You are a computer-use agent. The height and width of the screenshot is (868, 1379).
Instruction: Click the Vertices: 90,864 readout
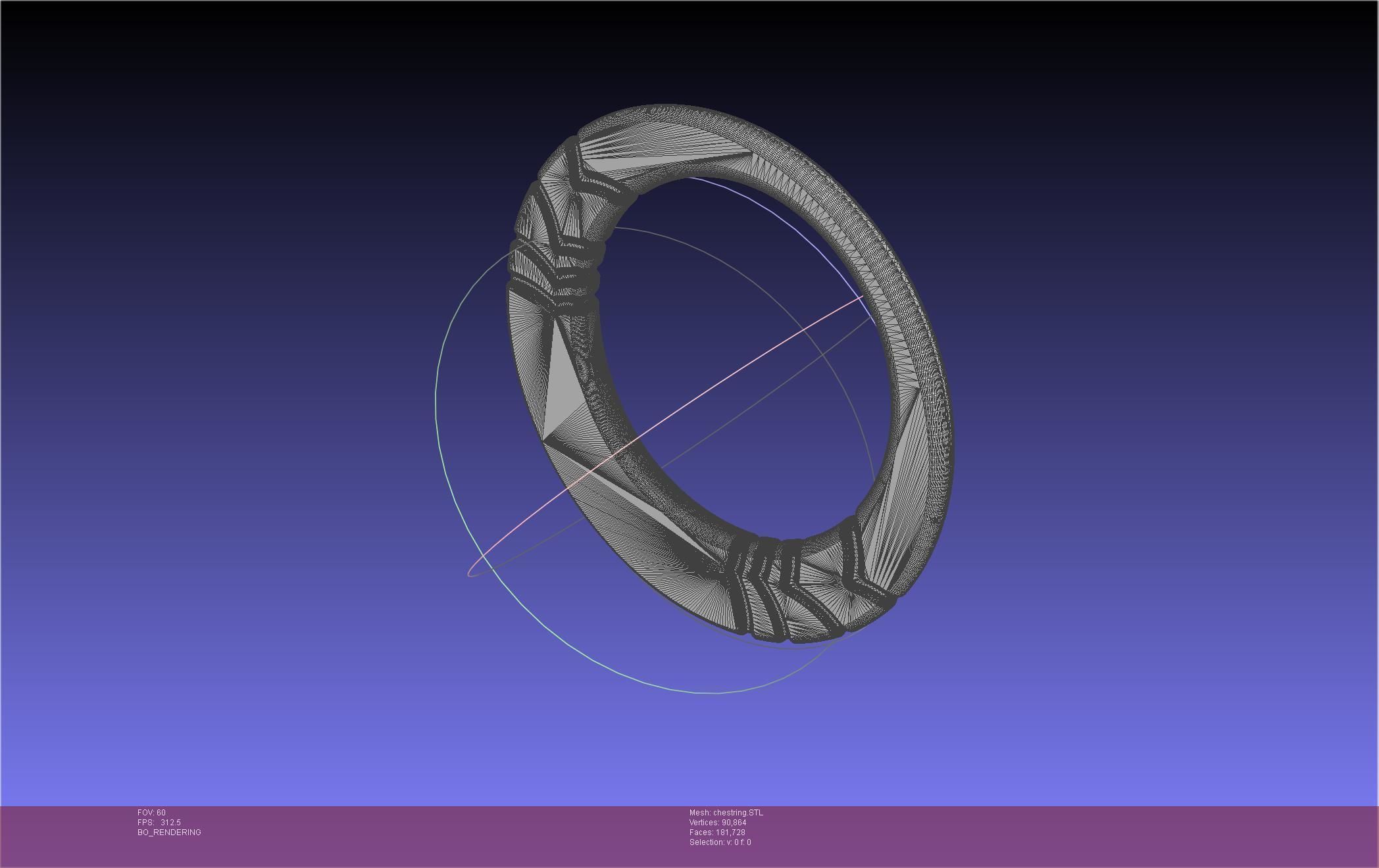click(718, 823)
